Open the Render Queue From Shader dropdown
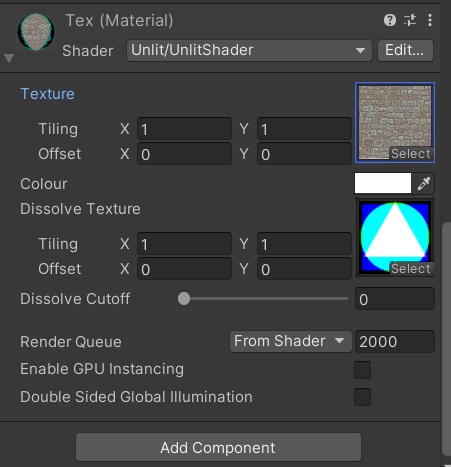Image resolution: width=451 pixels, height=467 pixels. point(290,341)
